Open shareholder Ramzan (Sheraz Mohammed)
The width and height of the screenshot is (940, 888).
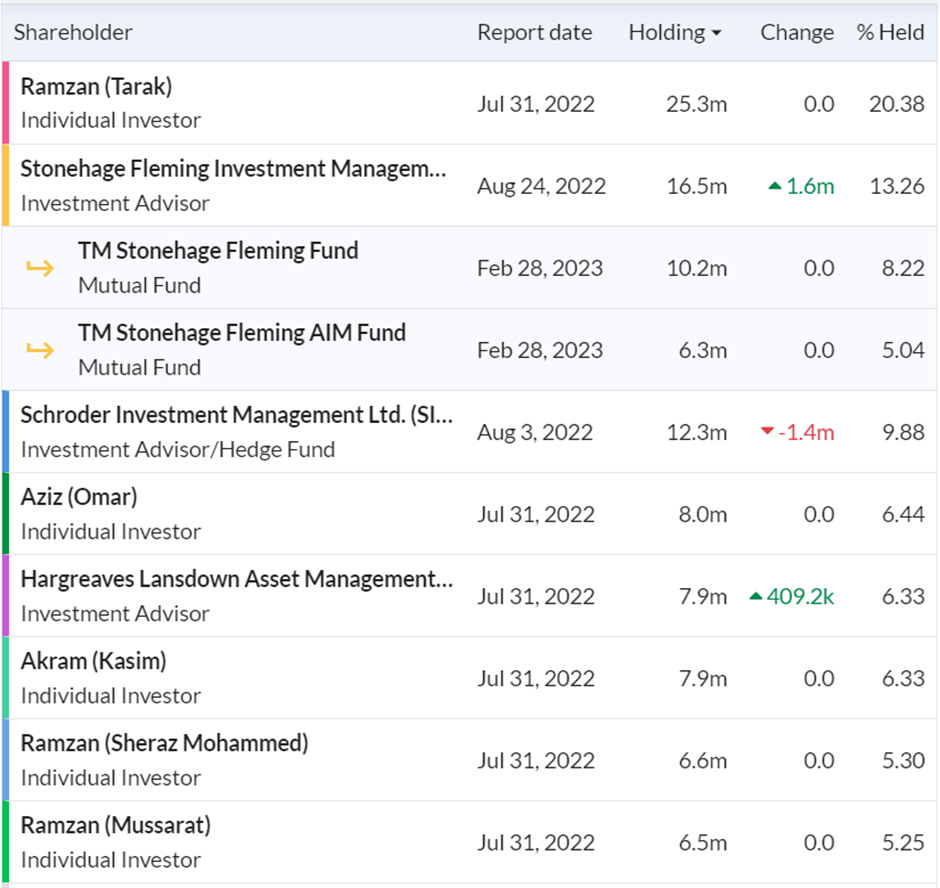coord(164,743)
